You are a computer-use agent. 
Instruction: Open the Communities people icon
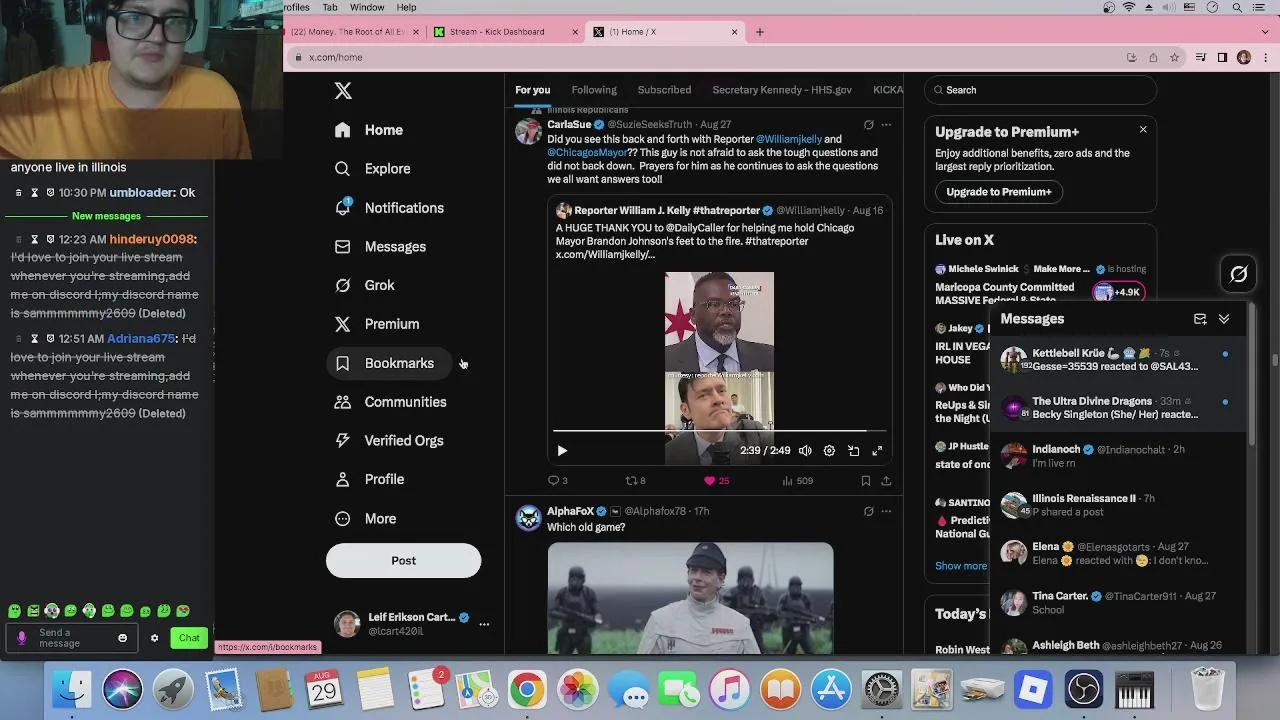(x=342, y=402)
